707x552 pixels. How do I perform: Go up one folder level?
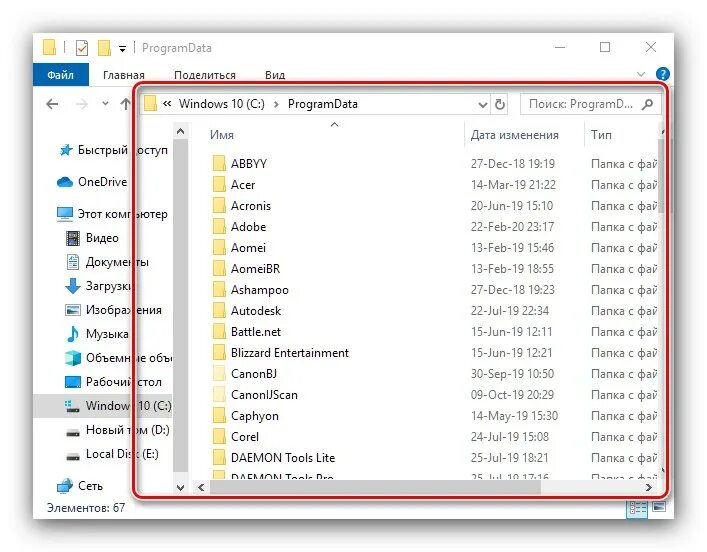[x=125, y=104]
